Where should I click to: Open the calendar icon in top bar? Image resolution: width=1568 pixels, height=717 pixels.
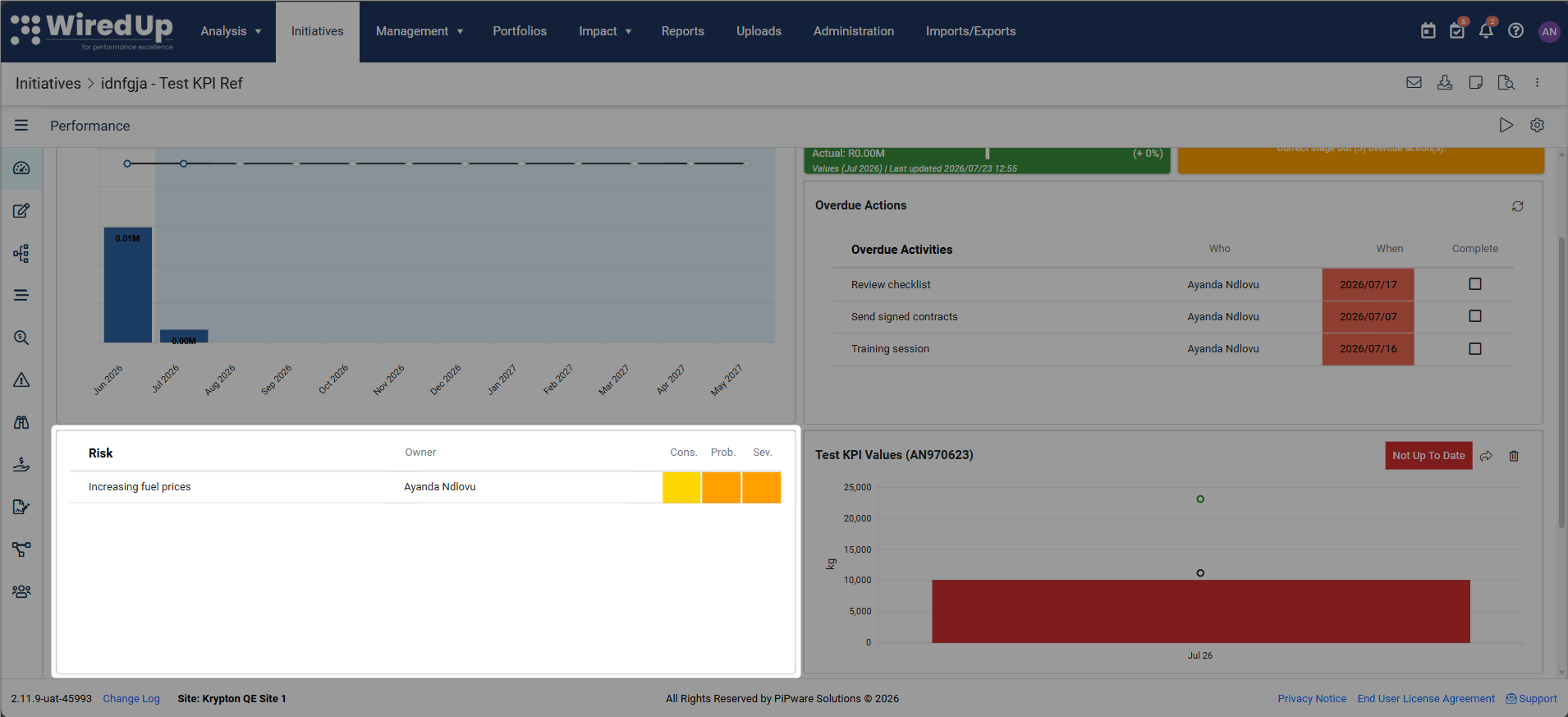[1428, 31]
